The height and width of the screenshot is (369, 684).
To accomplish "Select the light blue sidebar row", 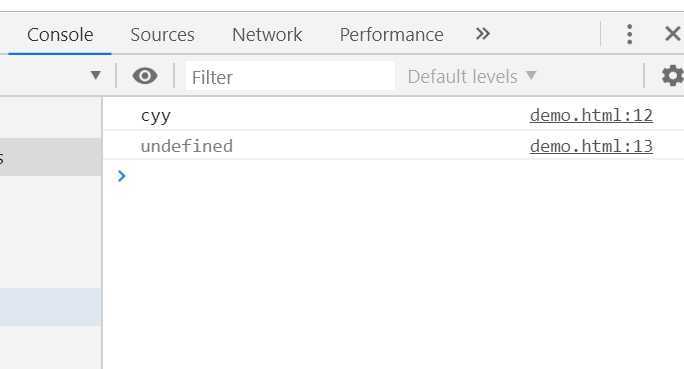I will click(50, 307).
